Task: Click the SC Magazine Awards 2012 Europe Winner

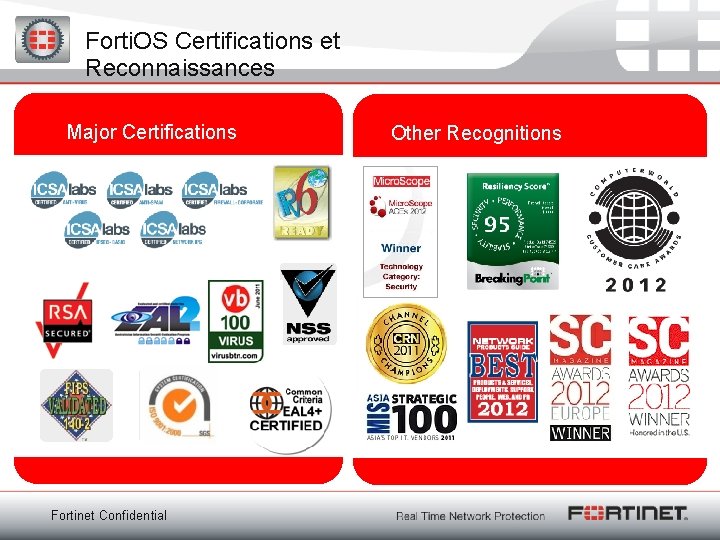Action: [x=580, y=377]
